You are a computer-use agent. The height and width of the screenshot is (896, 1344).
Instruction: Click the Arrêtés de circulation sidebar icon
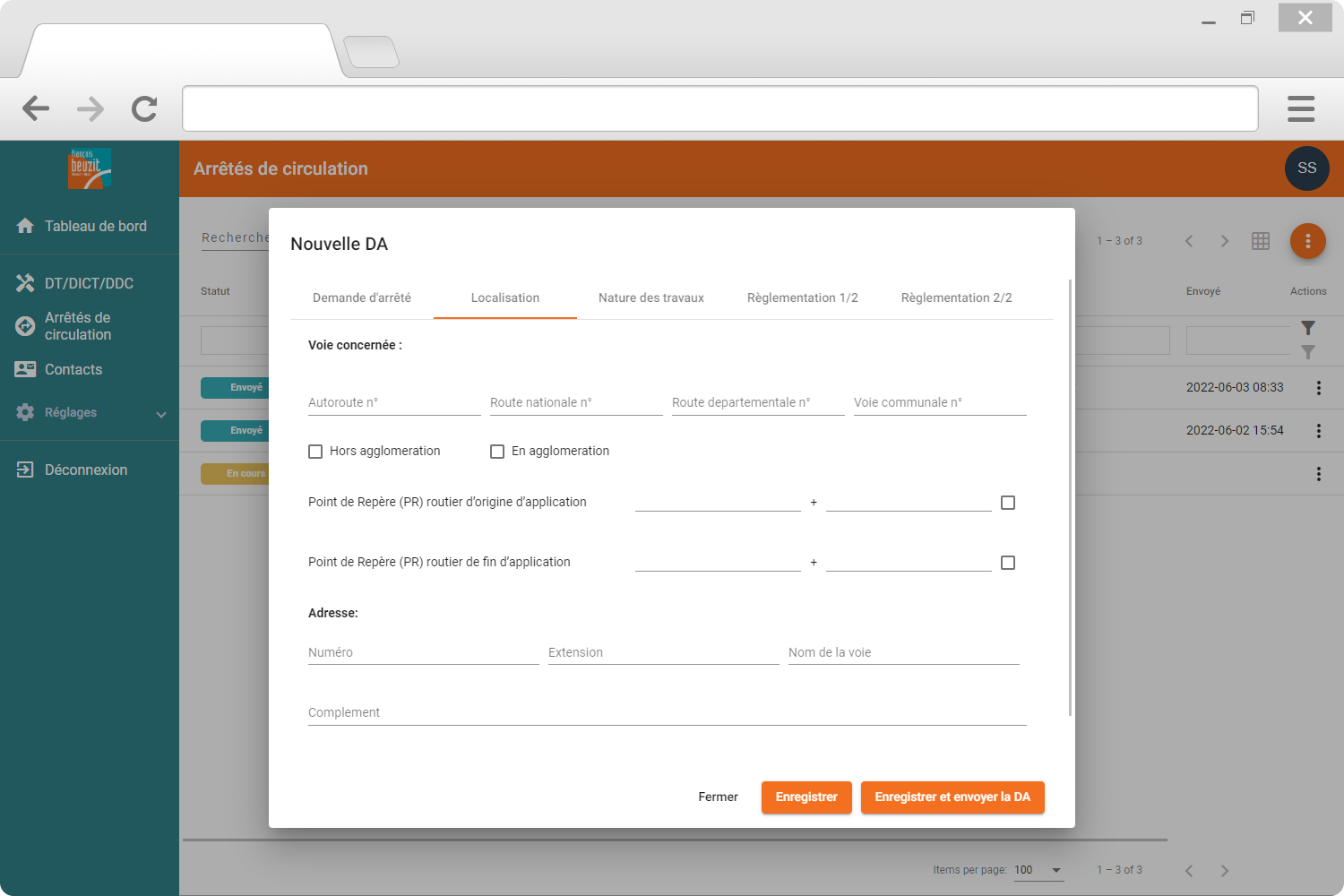coord(25,326)
